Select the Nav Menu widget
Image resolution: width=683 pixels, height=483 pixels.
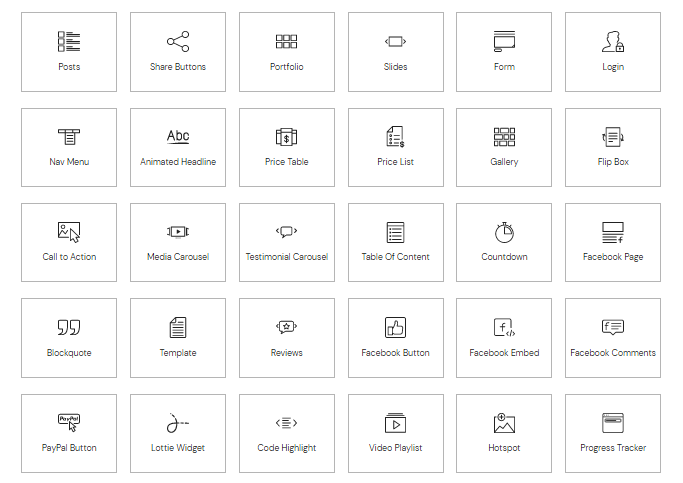coord(69,147)
